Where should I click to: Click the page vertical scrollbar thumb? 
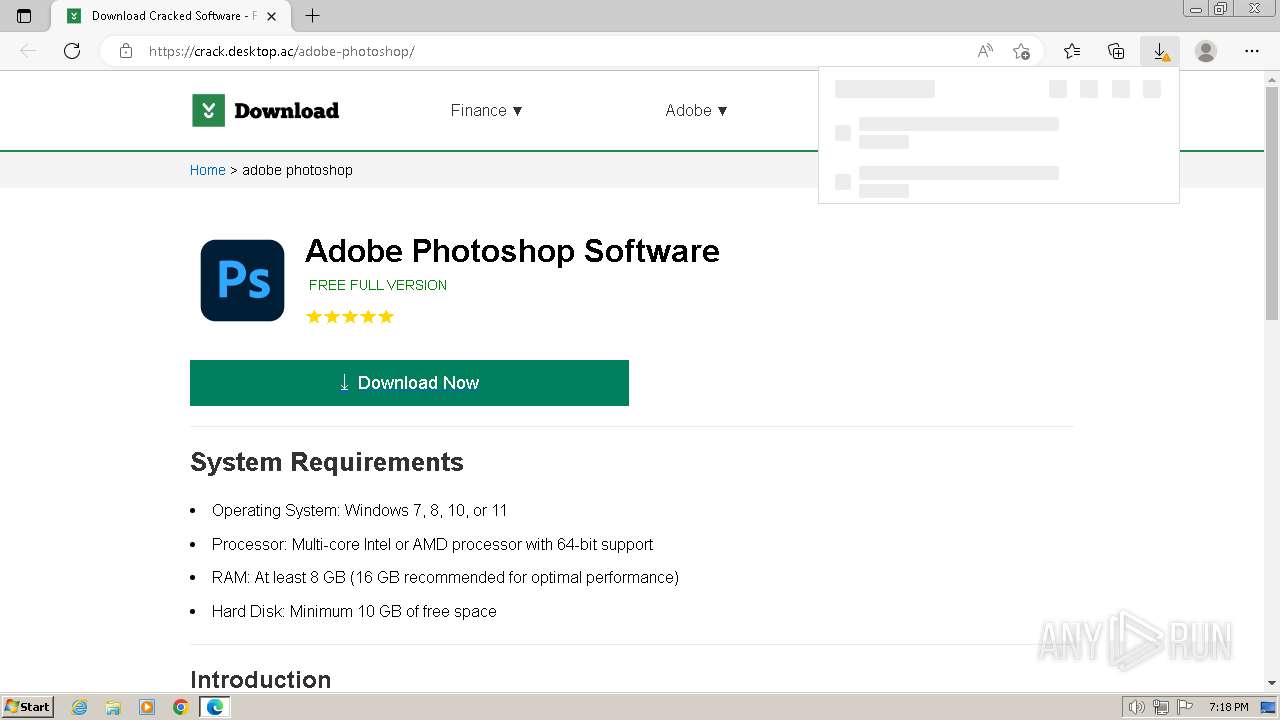coord(1272,201)
